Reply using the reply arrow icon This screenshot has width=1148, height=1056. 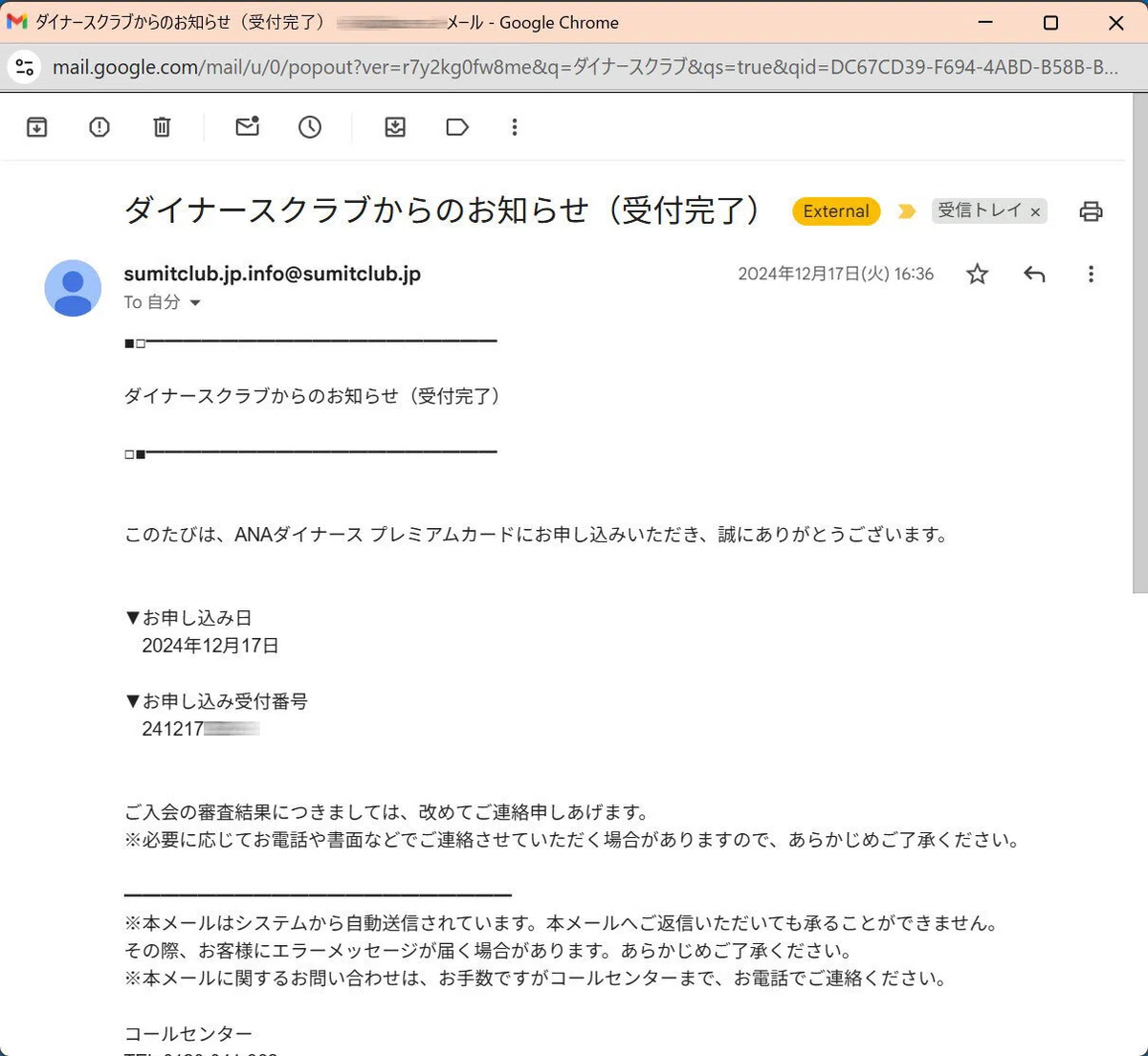tap(1034, 275)
